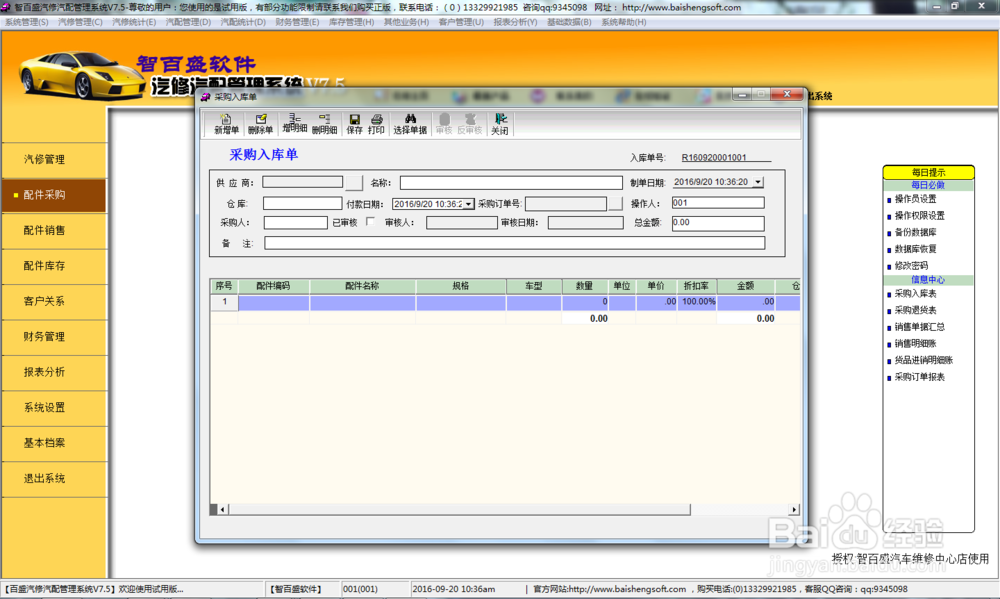Screen dimensions: 1000x599
Task: Open the 汽配管理(D) menu
Action: point(188,22)
